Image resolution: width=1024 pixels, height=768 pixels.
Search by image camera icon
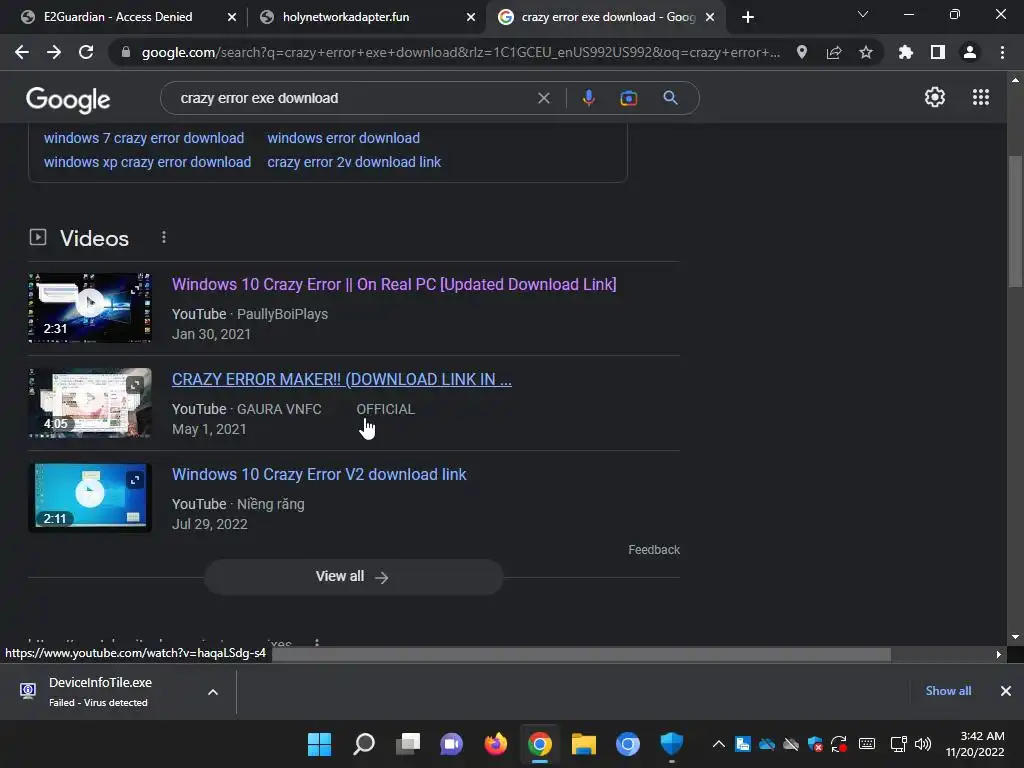point(628,98)
